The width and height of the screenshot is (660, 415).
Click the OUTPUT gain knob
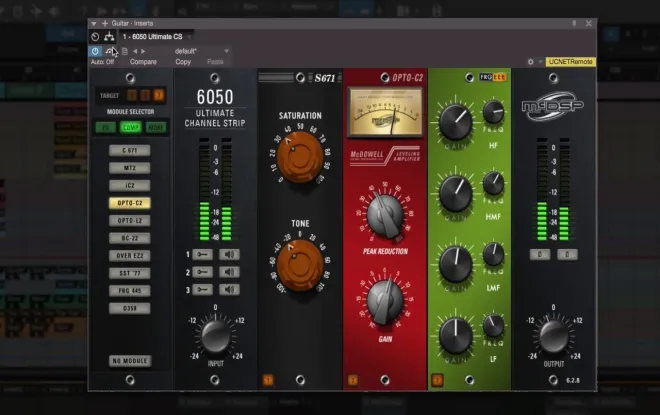coord(554,336)
